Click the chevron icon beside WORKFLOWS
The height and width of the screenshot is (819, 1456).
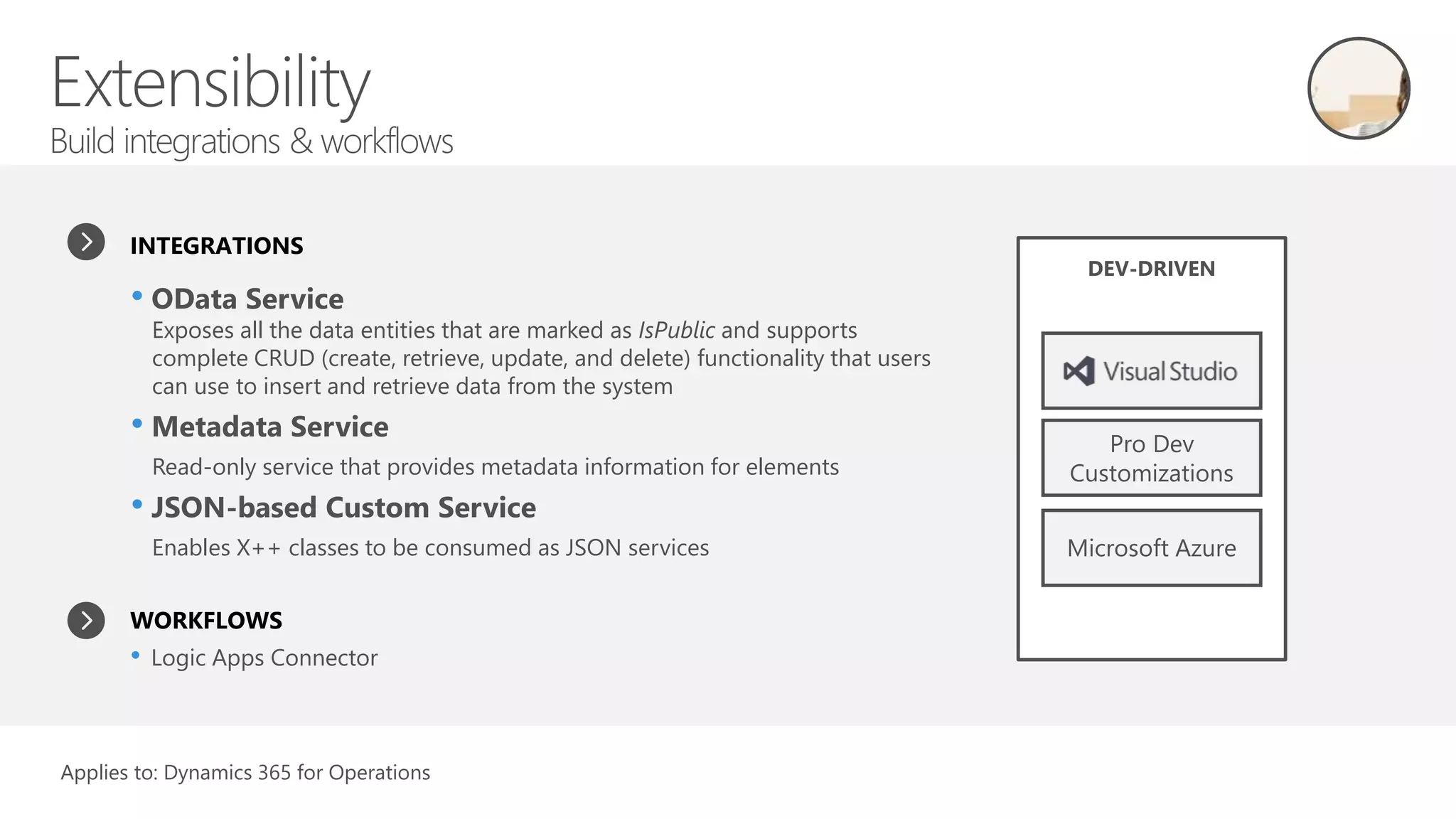click(86, 620)
